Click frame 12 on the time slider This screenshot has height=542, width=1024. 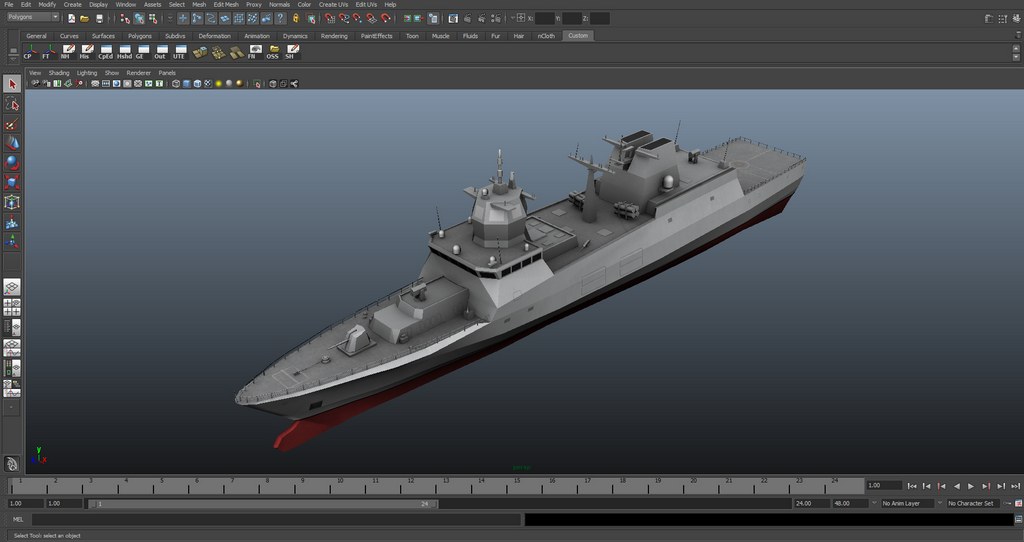[410, 485]
